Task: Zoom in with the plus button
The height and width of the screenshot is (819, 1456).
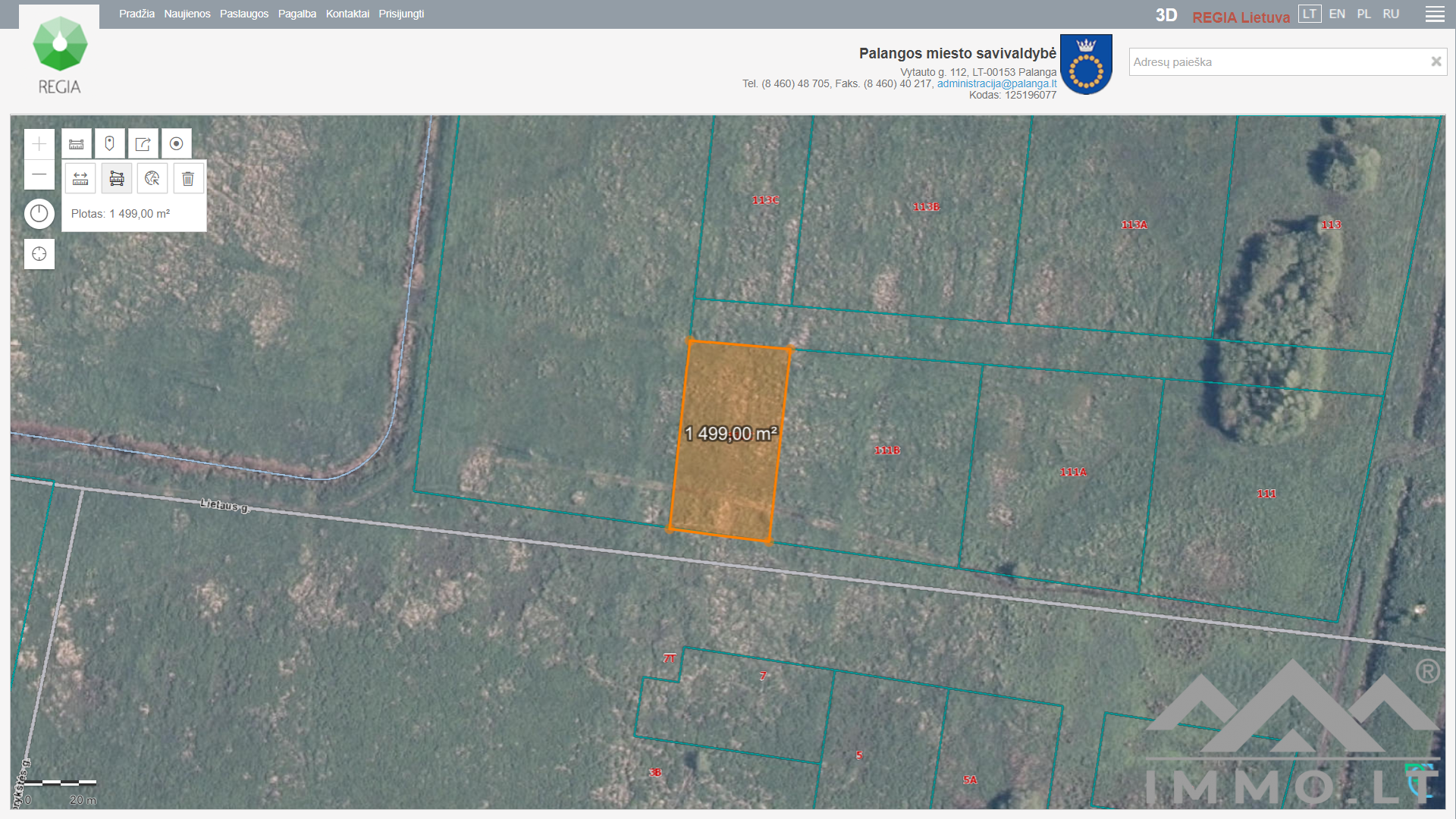Action: tap(39, 144)
